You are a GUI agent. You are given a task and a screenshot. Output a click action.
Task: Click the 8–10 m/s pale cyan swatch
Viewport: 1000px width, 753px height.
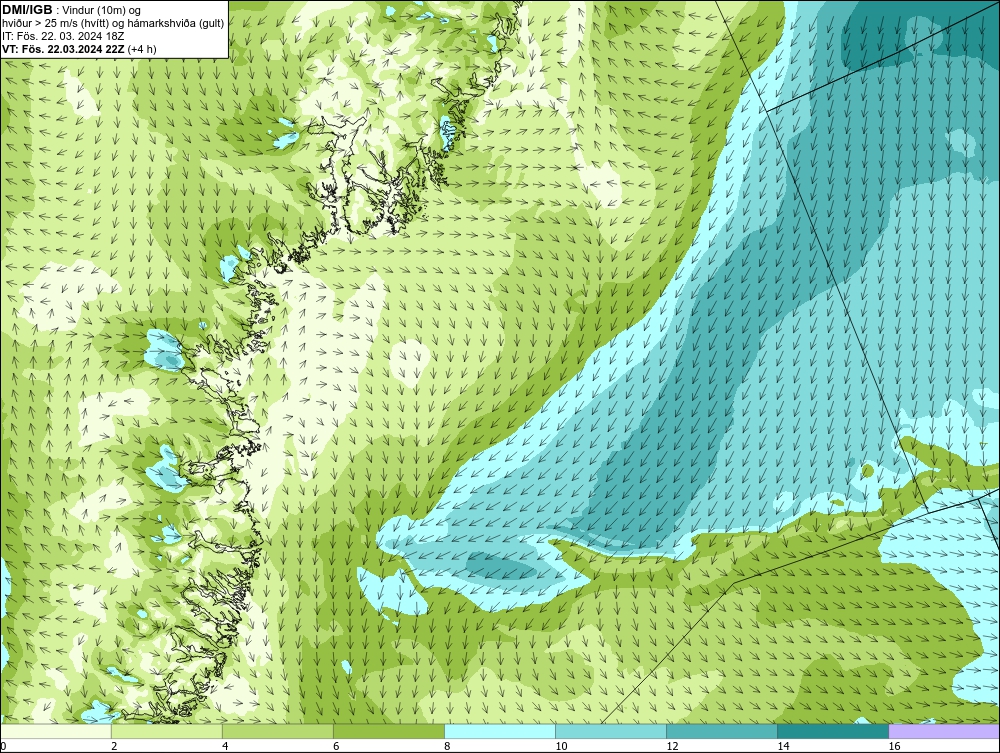tap(500, 731)
